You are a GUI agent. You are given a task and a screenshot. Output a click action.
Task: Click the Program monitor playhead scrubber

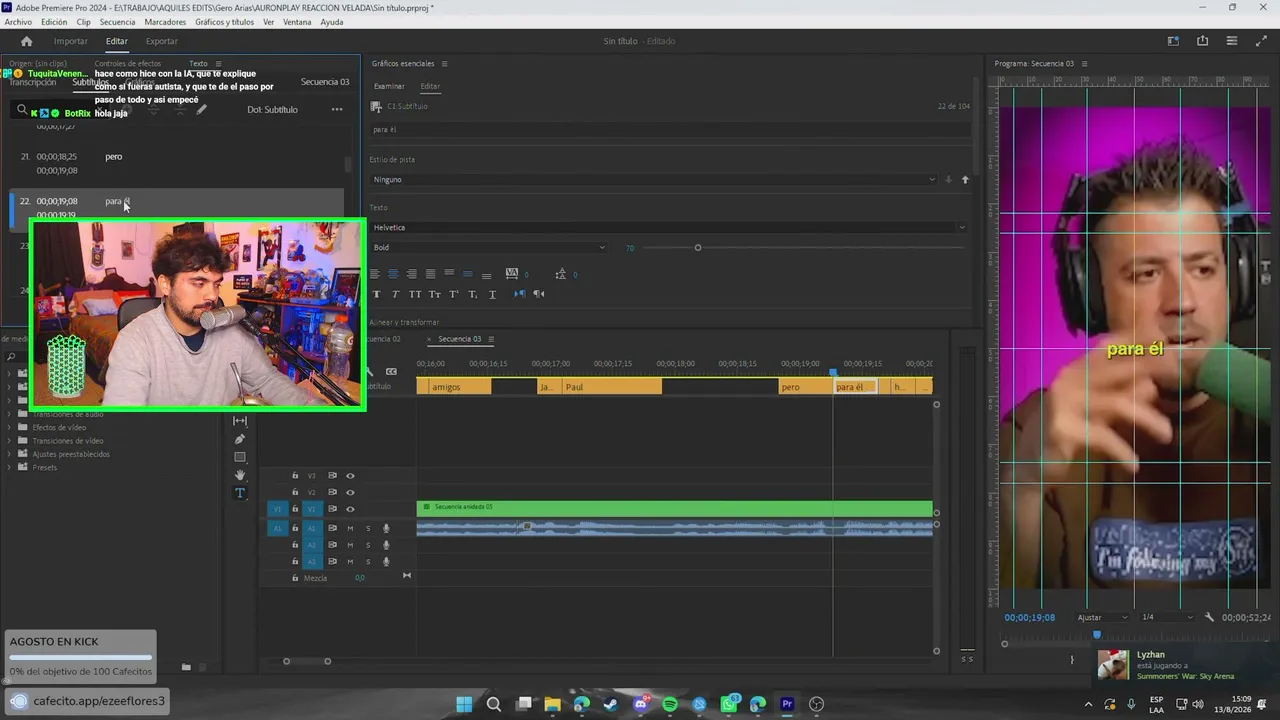[x=1097, y=635]
